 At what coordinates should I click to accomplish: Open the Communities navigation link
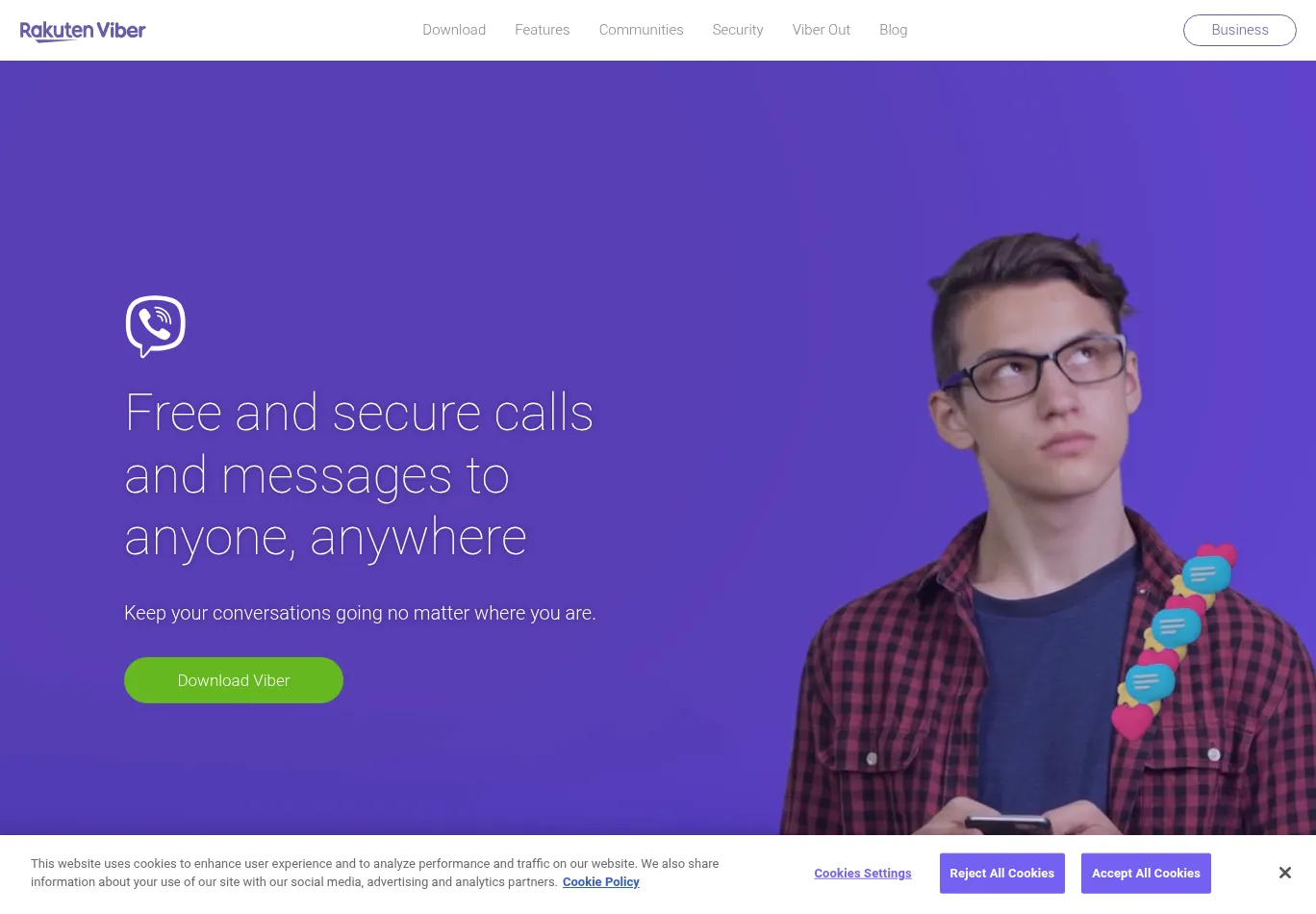tap(641, 30)
